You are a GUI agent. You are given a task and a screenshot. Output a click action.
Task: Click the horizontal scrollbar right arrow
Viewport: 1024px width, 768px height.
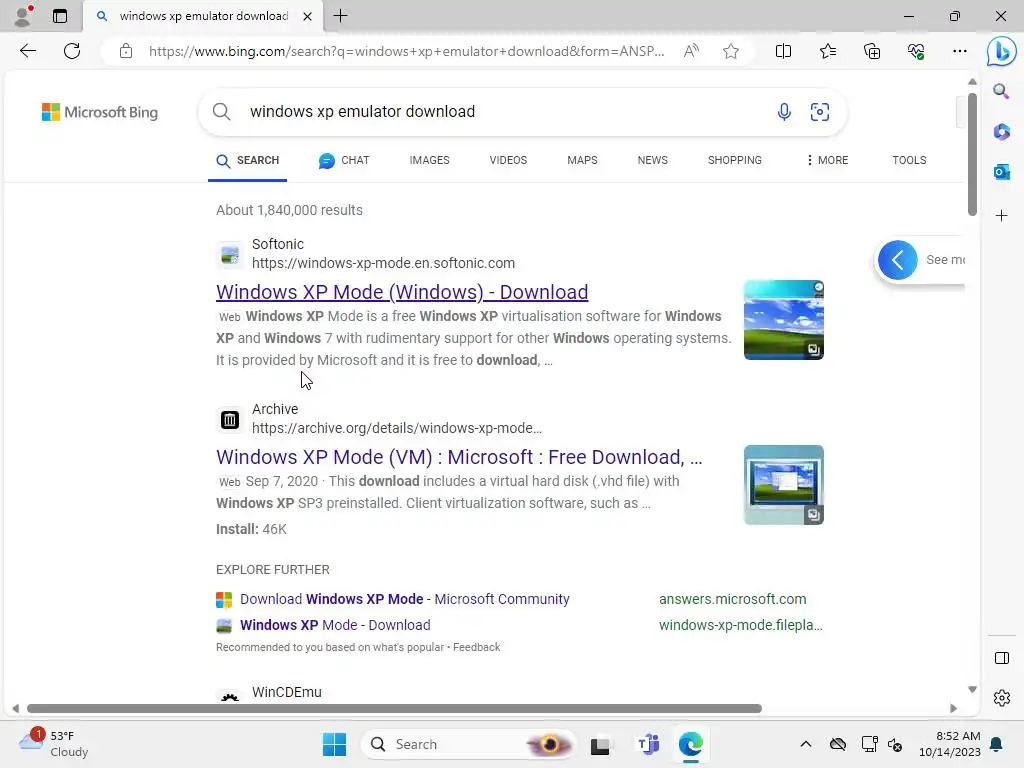953,709
